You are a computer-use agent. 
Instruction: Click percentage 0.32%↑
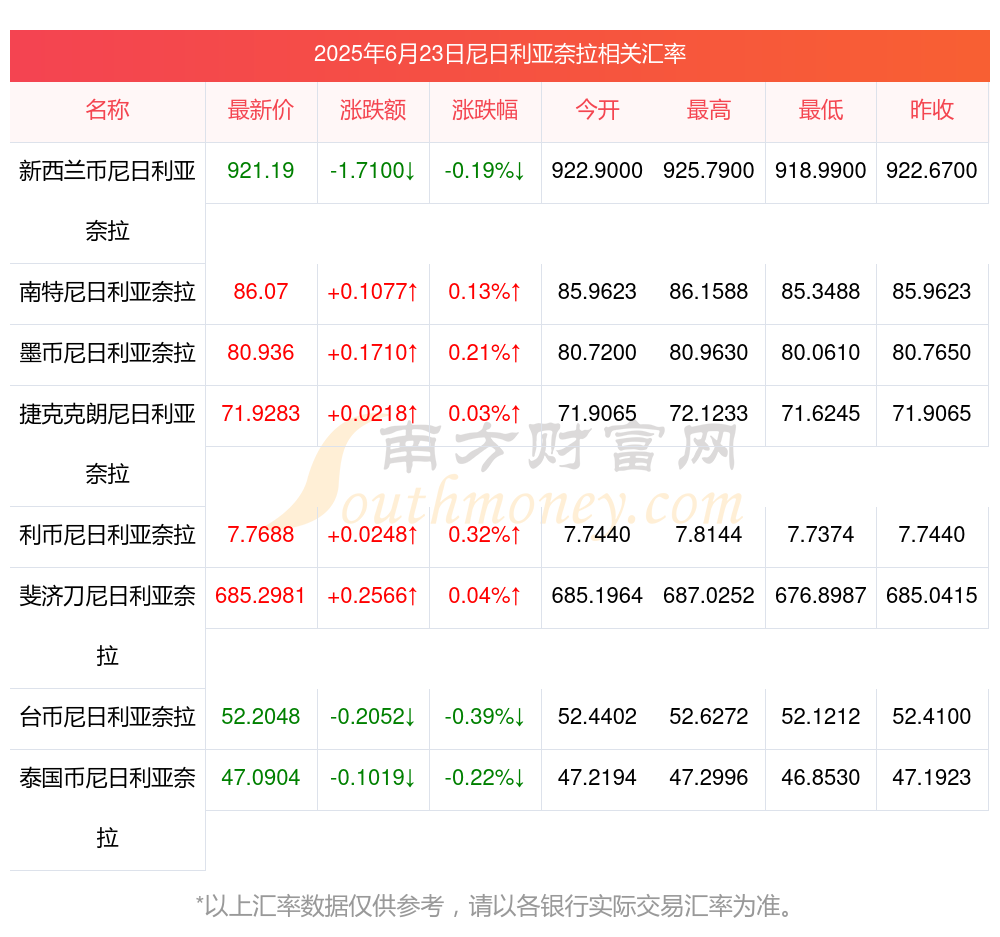pos(485,535)
